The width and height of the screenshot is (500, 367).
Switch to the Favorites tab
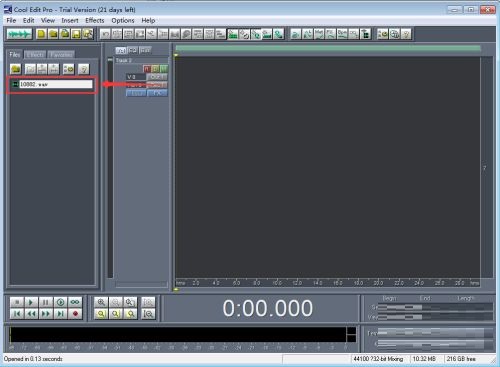click(61, 55)
